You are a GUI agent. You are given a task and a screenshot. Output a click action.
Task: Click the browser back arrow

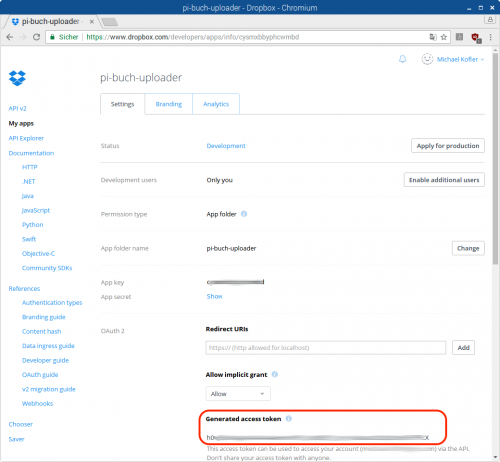9,37
